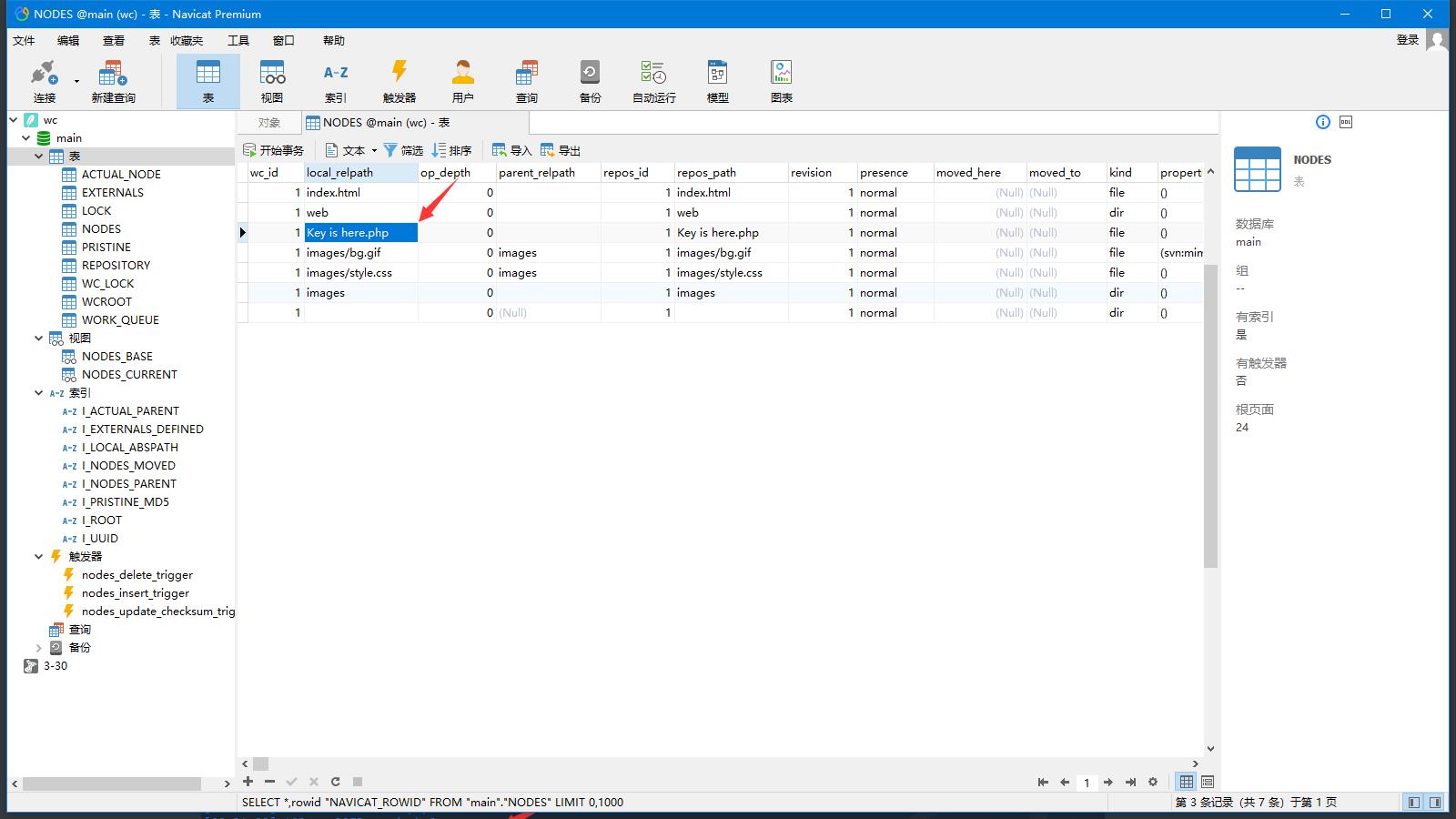This screenshot has height=819, width=1456.
Task: Open the 帮助 menu
Action: tap(334, 40)
